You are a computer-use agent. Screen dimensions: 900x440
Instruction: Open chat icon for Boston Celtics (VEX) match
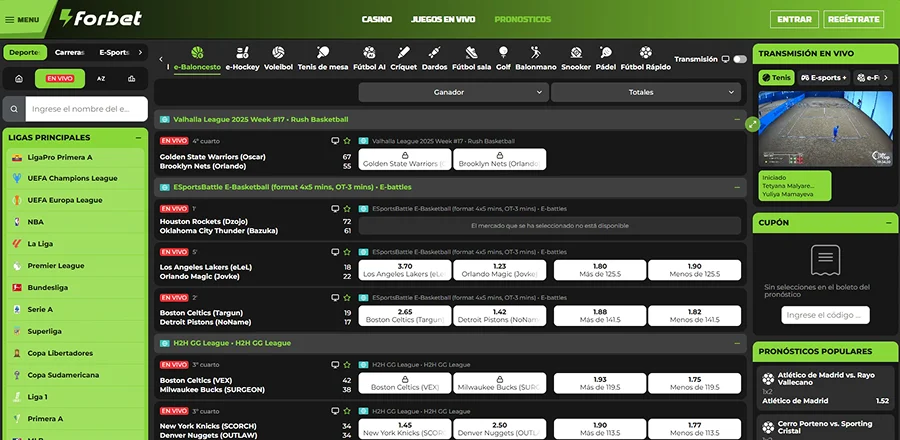coord(335,364)
